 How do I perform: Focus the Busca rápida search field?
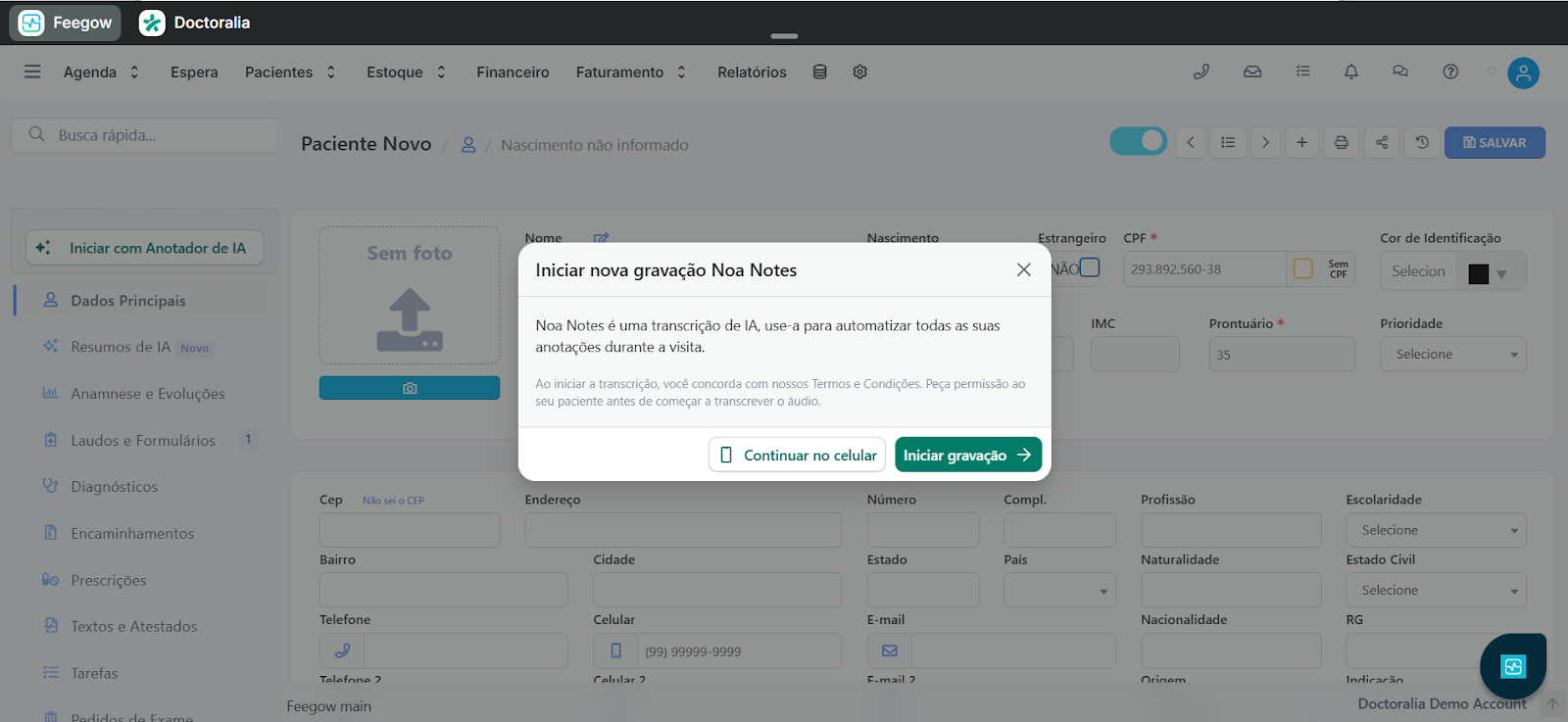click(145, 135)
